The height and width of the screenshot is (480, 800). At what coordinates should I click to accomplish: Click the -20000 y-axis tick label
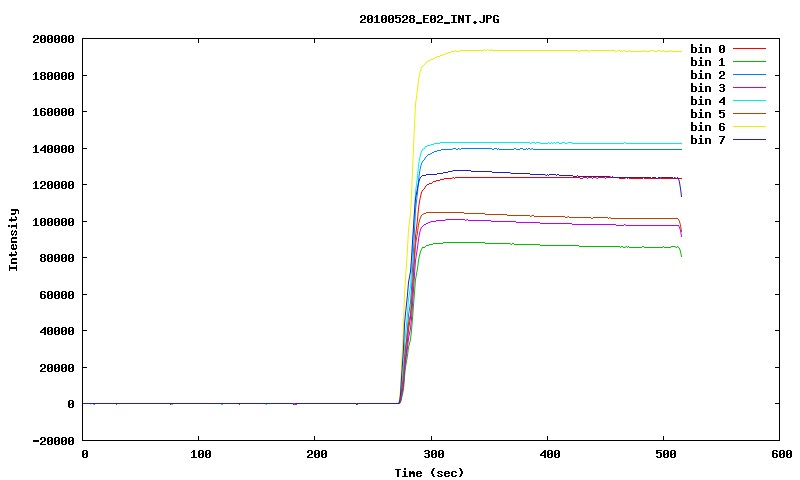(53, 441)
